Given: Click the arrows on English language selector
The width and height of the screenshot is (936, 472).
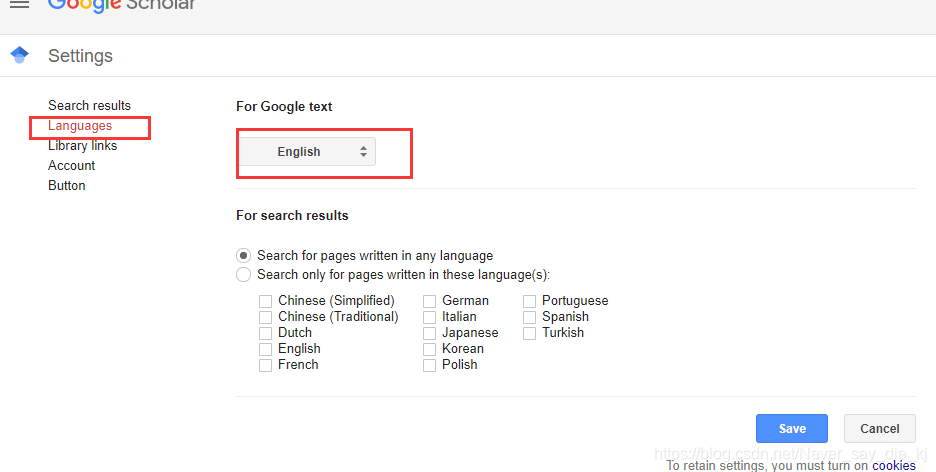Looking at the screenshot, I should click(363, 152).
